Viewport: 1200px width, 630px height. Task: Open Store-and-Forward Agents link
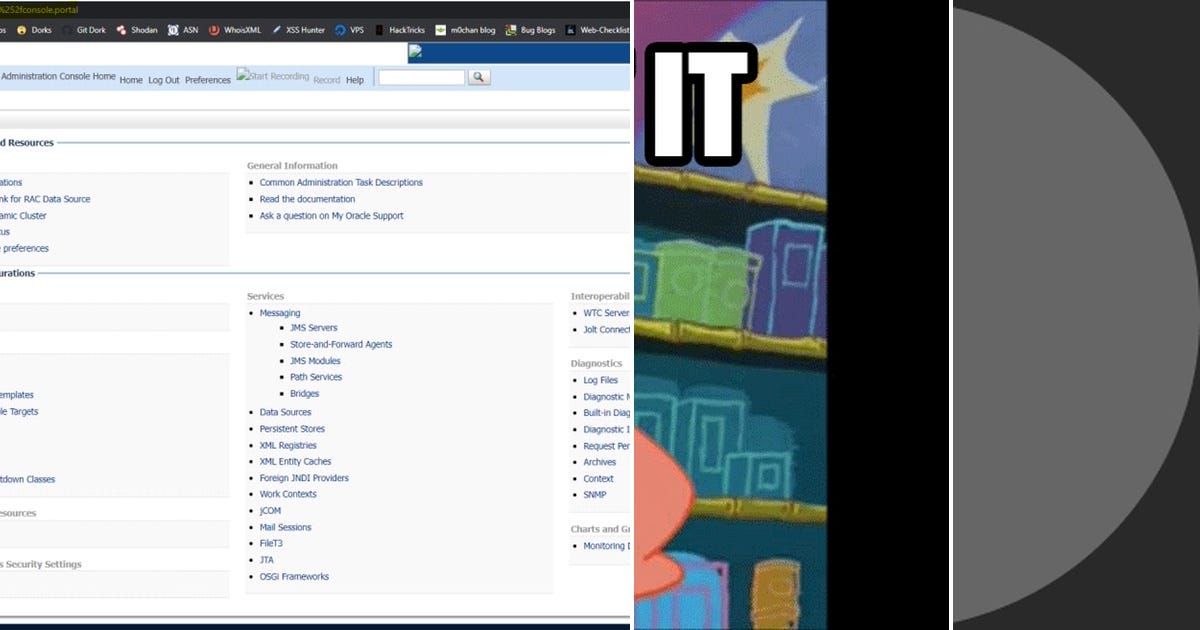coord(341,344)
